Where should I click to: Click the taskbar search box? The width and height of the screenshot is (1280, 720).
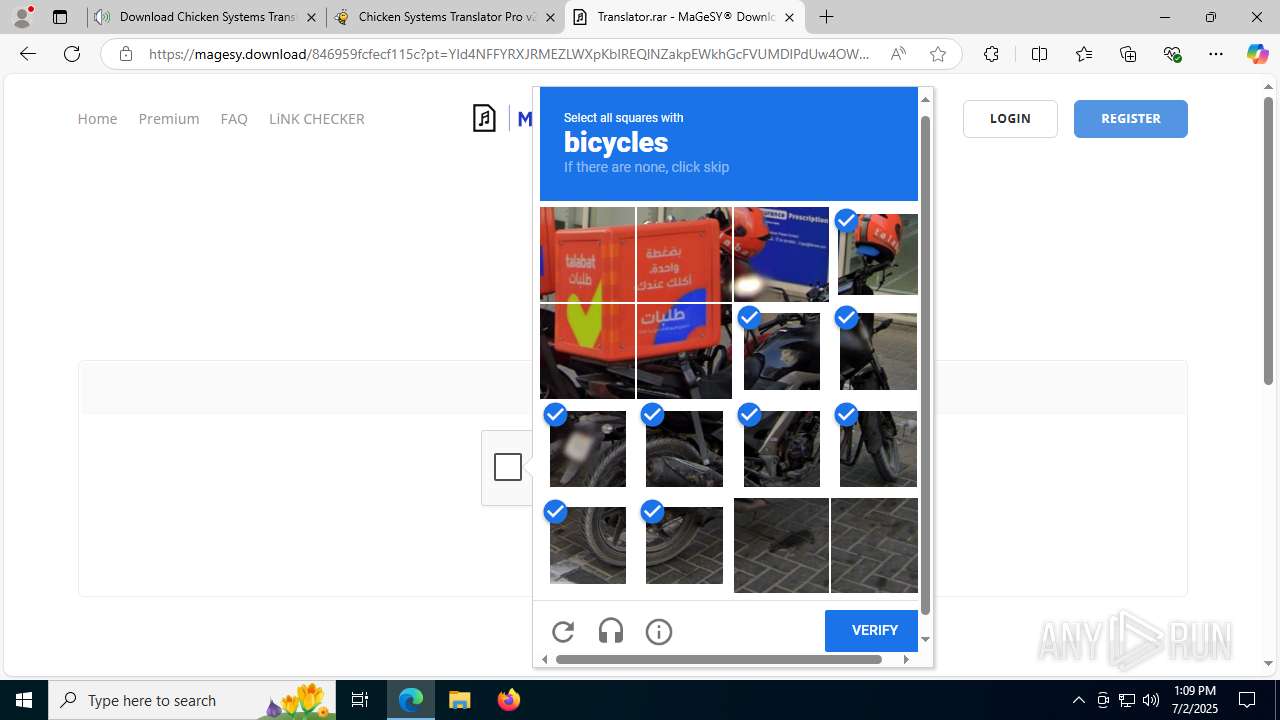(x=192, y=700)
